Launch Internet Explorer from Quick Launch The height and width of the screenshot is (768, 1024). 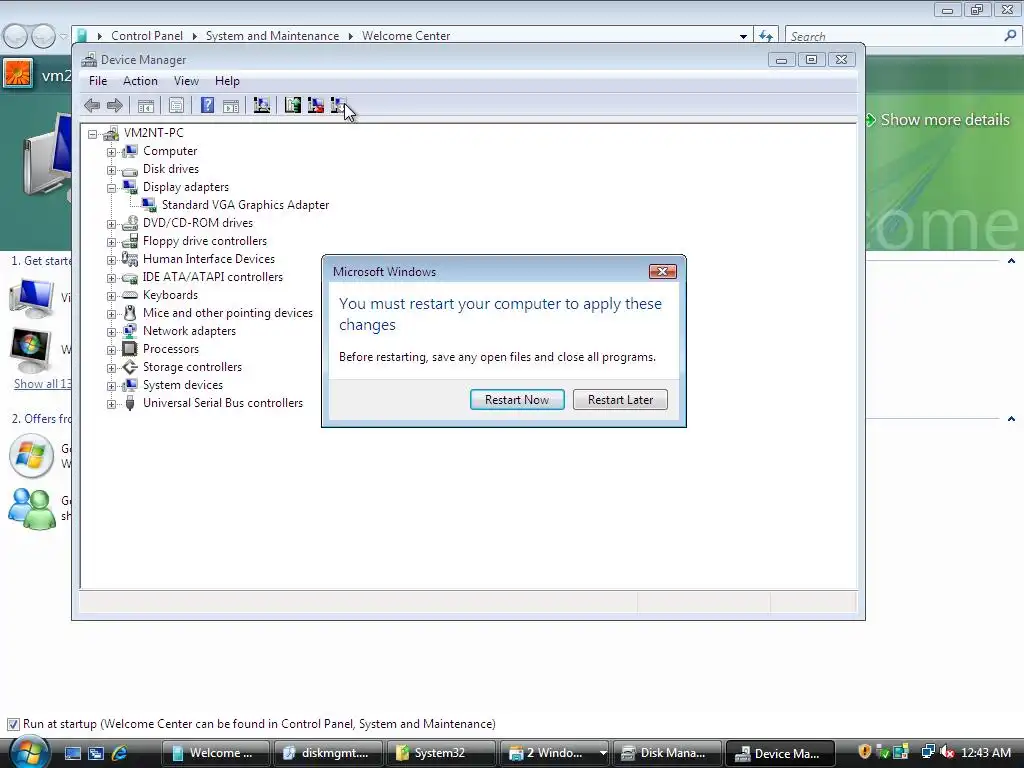pyautogui.click(x=120, y=753)
